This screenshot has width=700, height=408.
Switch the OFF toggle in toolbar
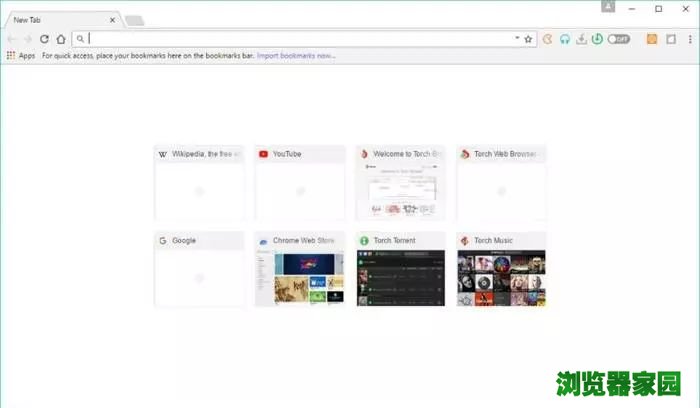click(619, 39)
